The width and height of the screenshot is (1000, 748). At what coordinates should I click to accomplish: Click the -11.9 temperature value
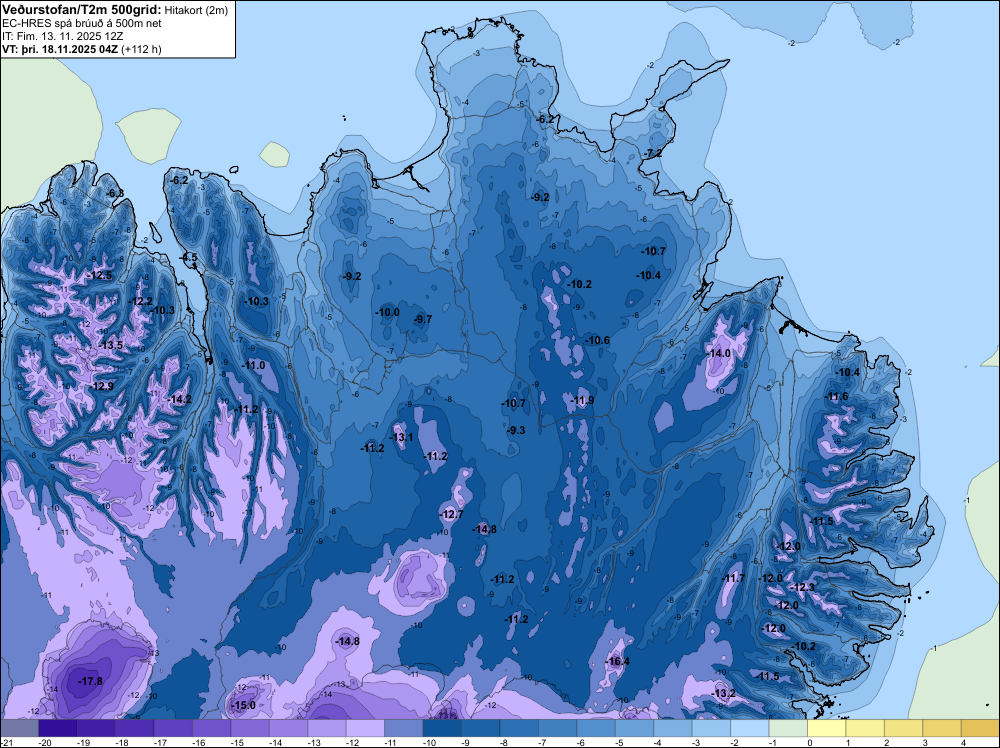(x=582, y=400)
